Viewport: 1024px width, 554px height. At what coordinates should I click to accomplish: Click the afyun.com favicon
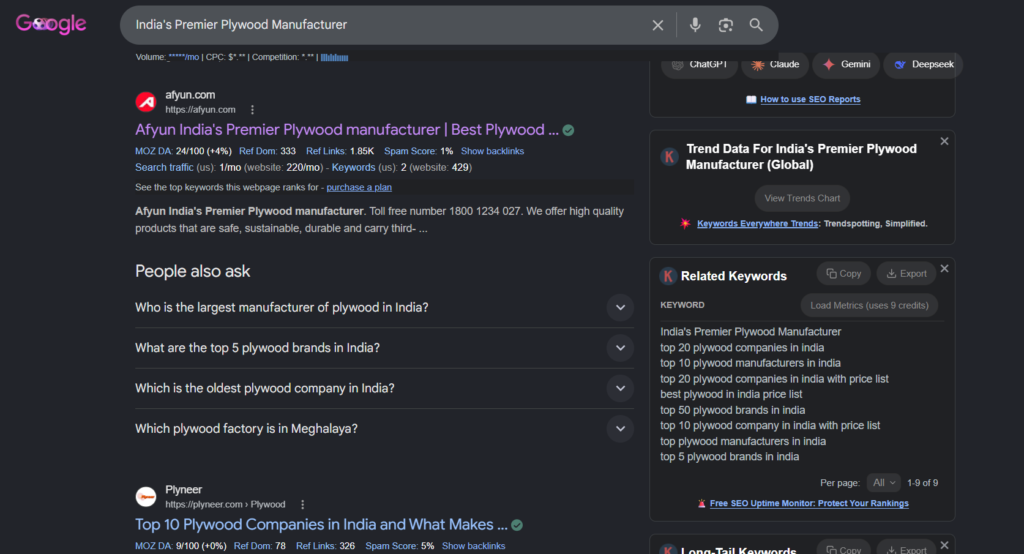[x=146, y=102]
